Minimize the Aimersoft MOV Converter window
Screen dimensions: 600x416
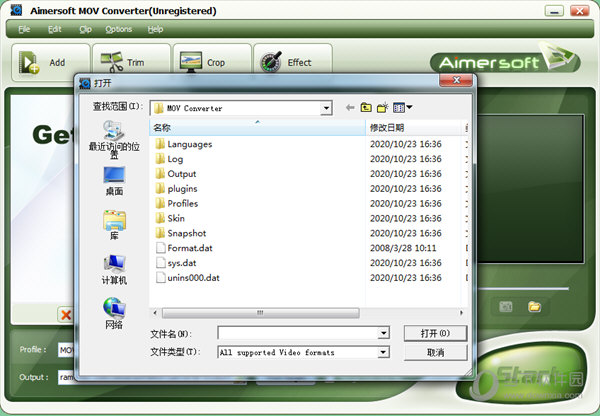[x=554, y=11]
